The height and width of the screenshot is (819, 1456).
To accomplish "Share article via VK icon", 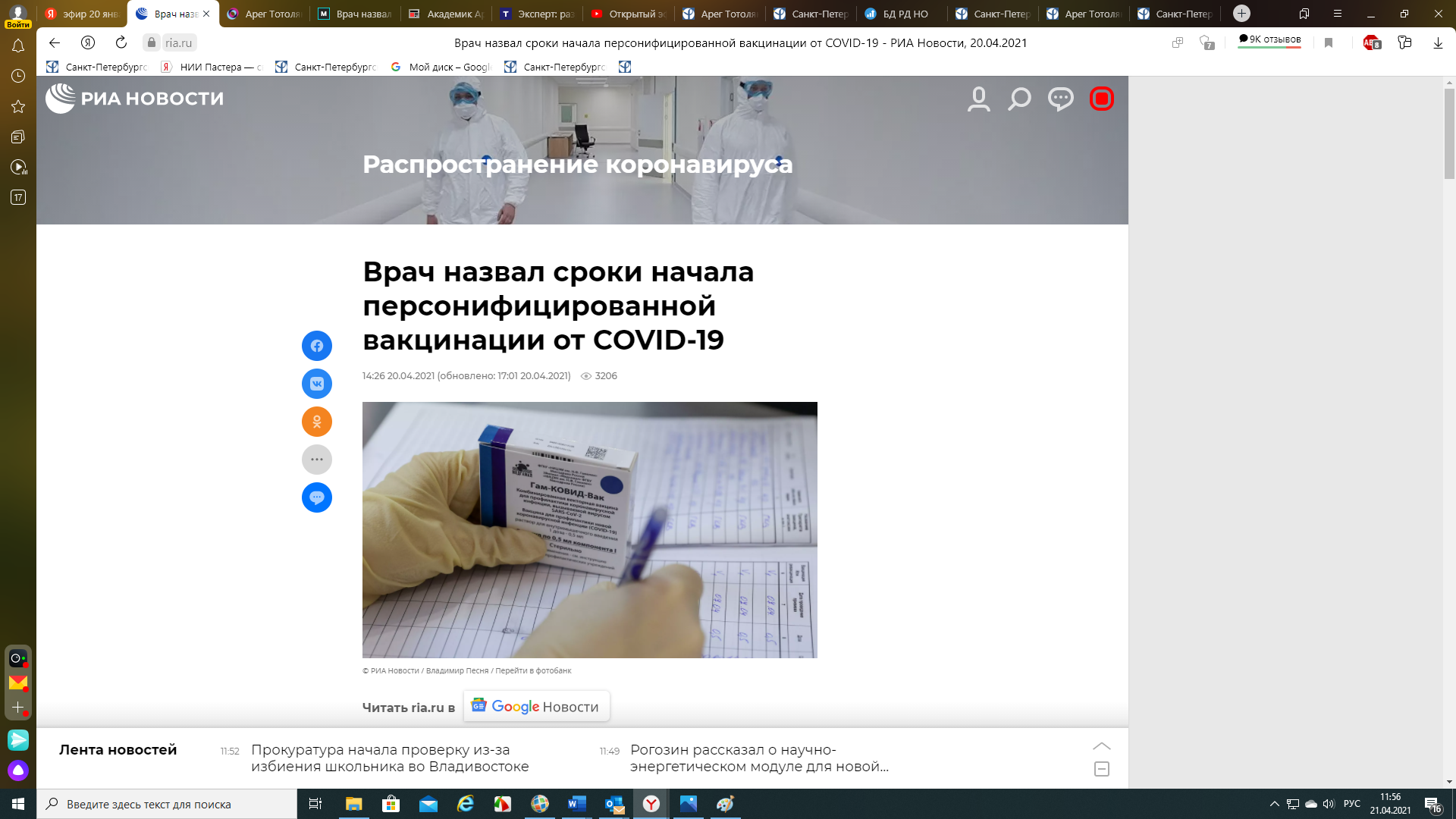I will tap(317, 384).
